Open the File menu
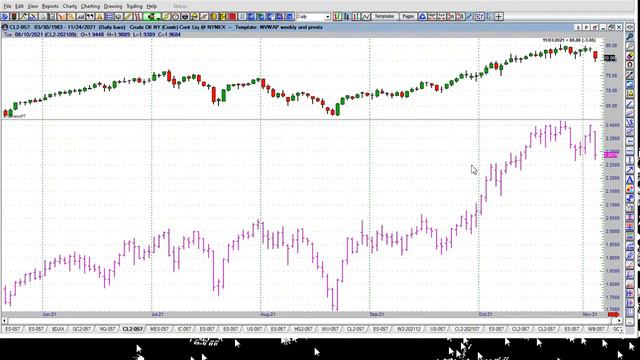This screenshot has height=360, width=640. tap(7, 7)
